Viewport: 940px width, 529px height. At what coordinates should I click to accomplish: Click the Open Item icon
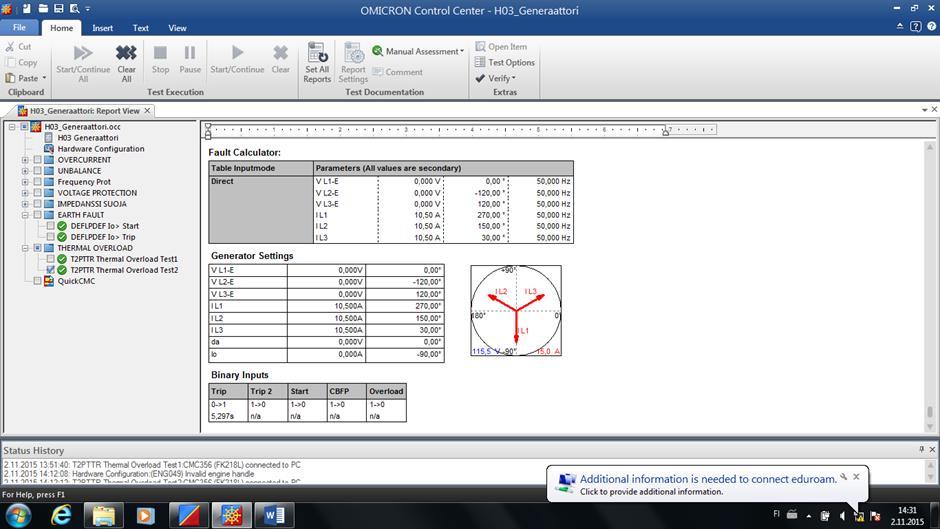(x=480, y=46)
